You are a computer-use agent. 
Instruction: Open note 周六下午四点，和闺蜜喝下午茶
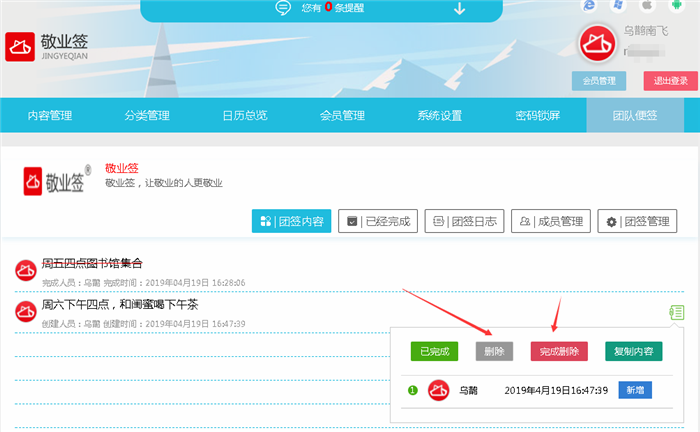120,305
